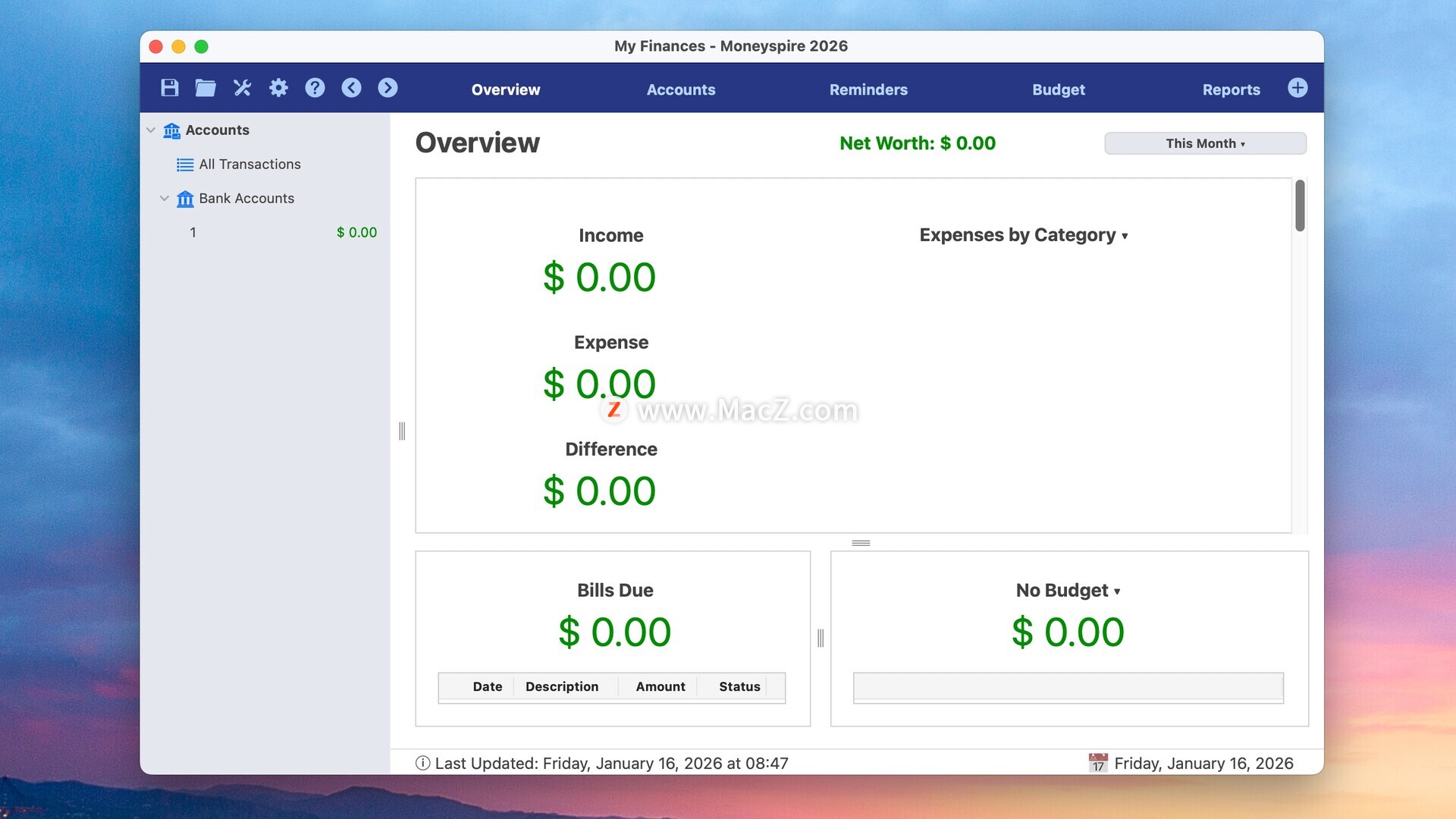The image size is (1456, 819).
Task: Click the plus add icon top right
Action: click(x=1297, y=88)
